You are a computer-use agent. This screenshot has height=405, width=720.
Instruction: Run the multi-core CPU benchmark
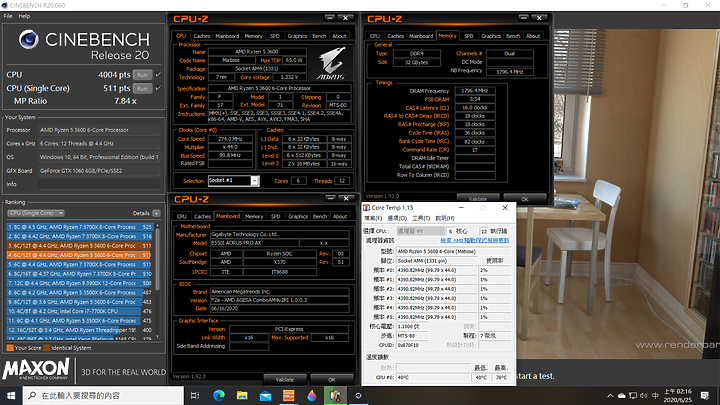(x=142, y=75)
